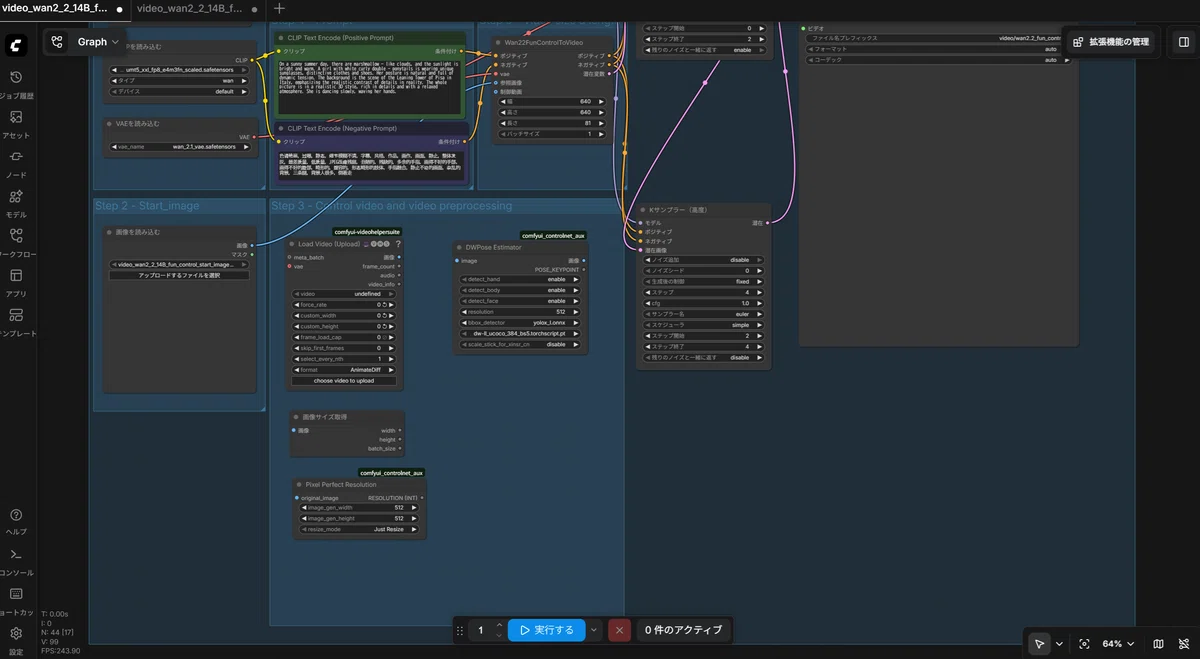Viewport: 1200px width, 659px height.
Task: Open the bbox_detector yolox_l.onnx combo
Action: [519, 323]
